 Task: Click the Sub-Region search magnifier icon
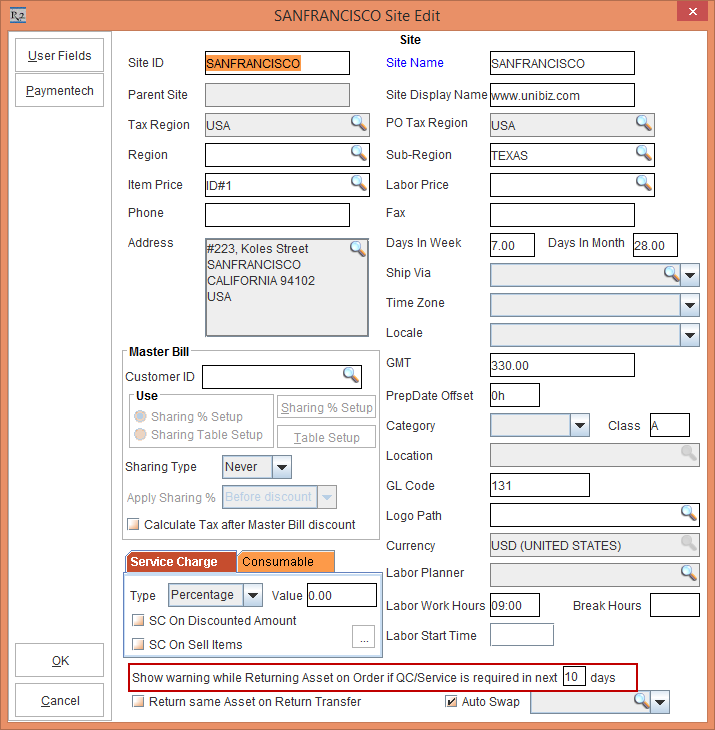(643, 154)
